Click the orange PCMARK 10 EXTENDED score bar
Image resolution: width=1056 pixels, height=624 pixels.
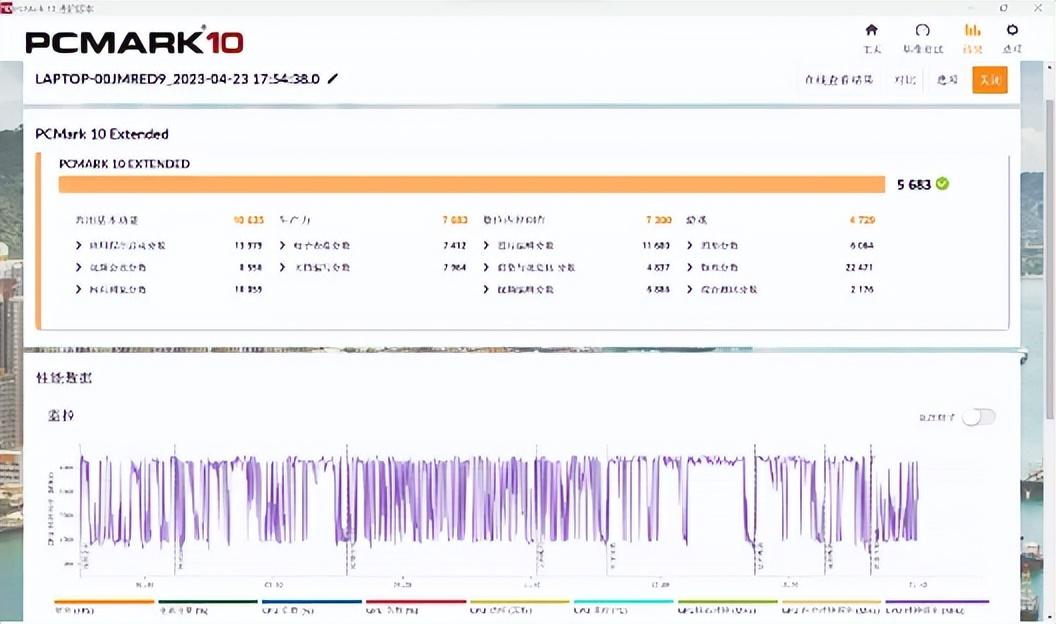471,184
